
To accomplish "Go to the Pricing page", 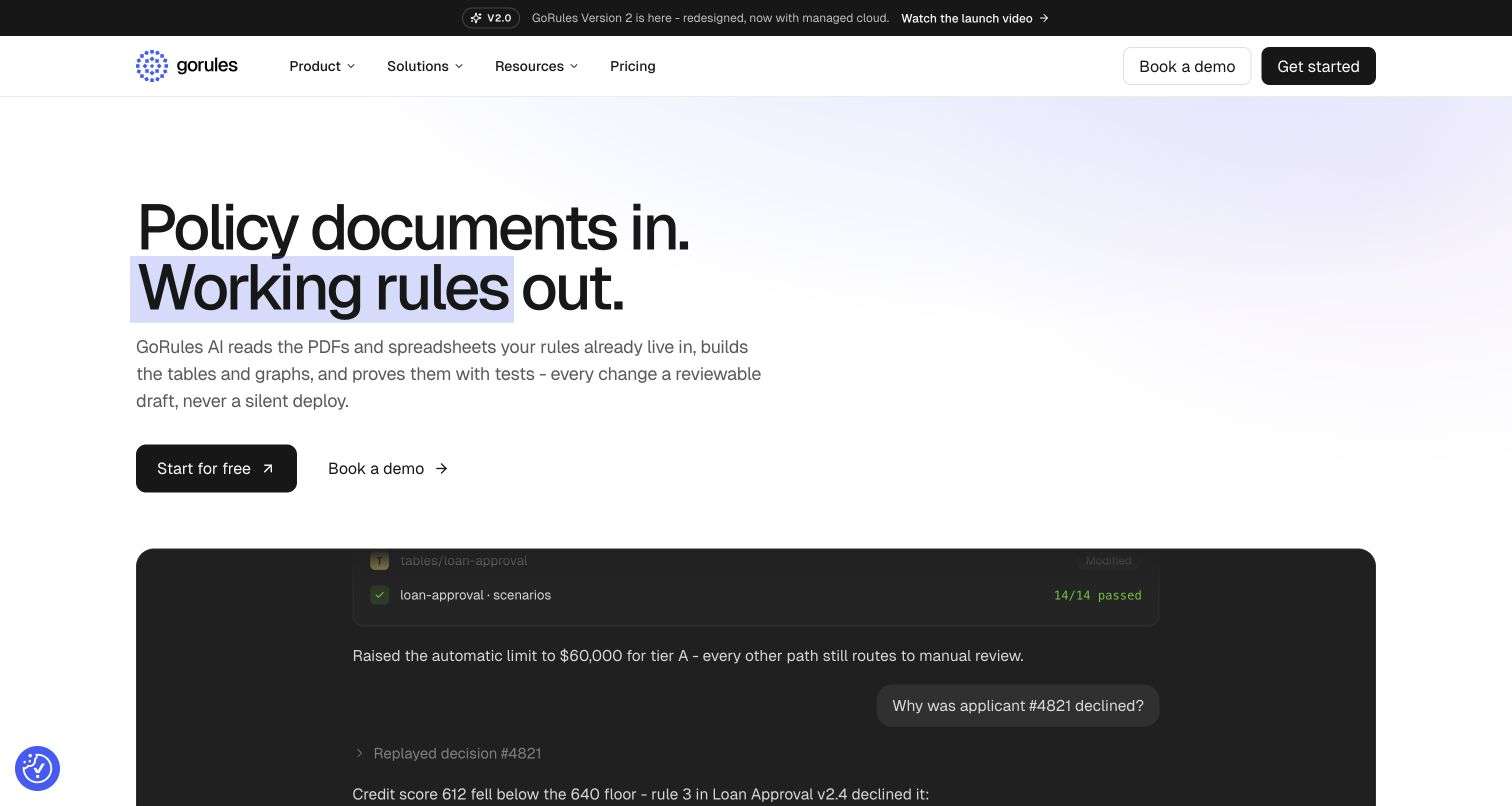I will pos(633,66).
